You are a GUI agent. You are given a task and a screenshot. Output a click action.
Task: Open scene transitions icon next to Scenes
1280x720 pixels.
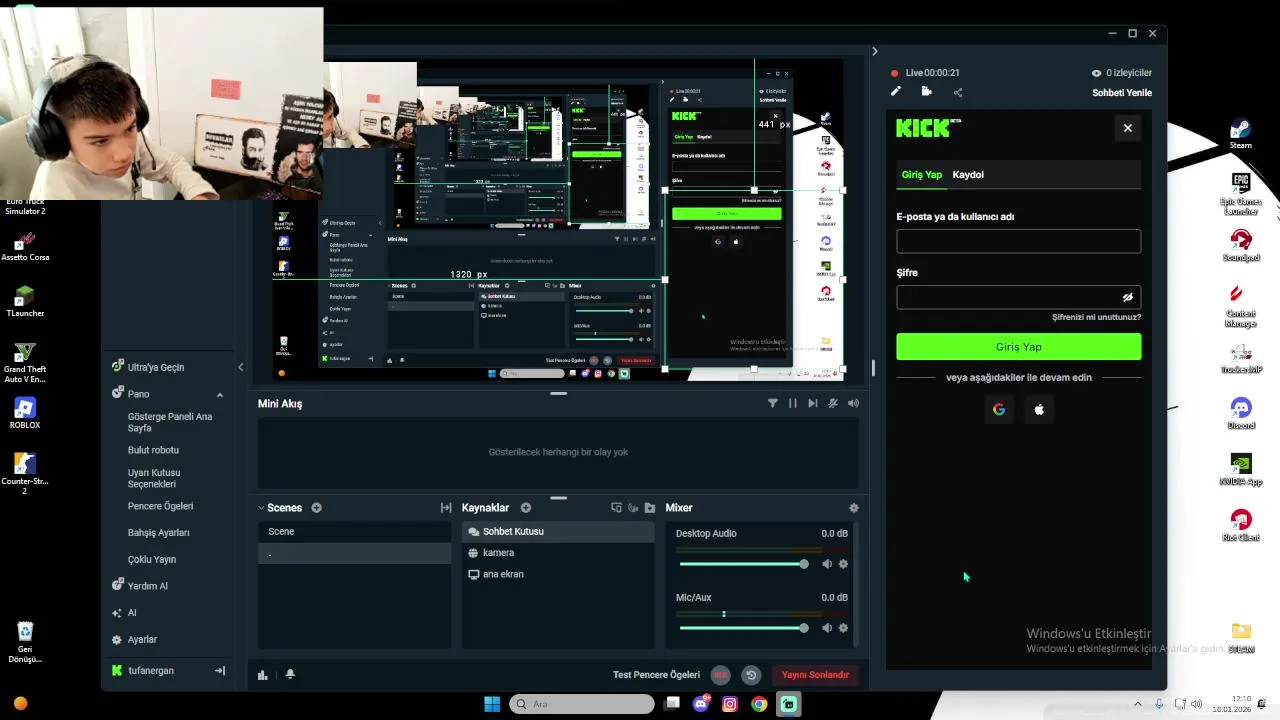(446, 508)
